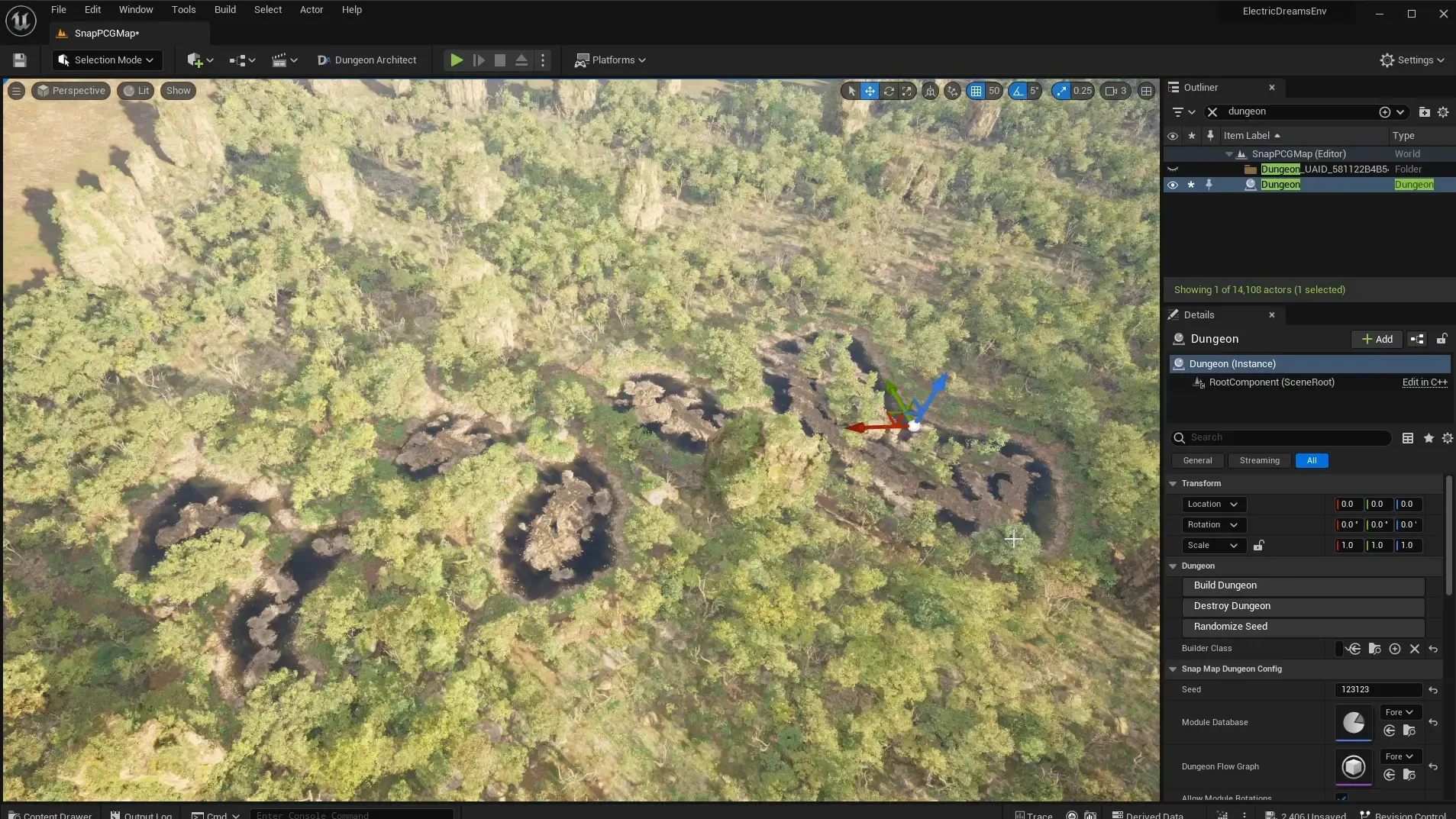Open the Window menu
This screenshot has width=1456, height=819.
pyautogui.click(x=136, y=10)
